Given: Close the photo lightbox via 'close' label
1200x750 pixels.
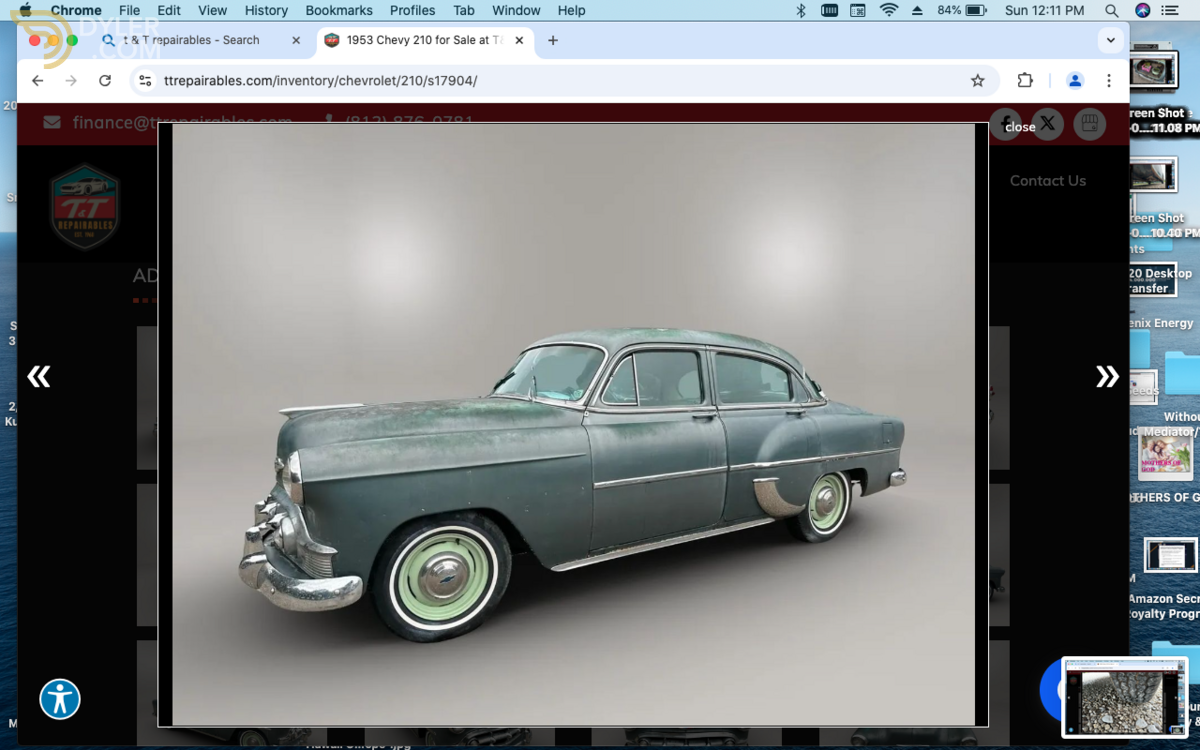Looking at the screenshot, I should [1020, 127].
